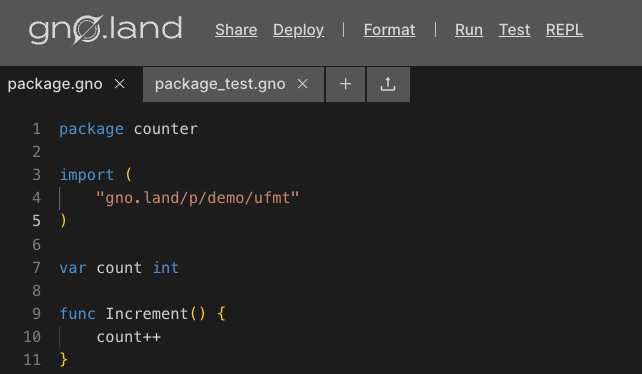Click the closing parenthesis on line 5
The width and height of the screenshot is (642, 374).
[63, 221]
